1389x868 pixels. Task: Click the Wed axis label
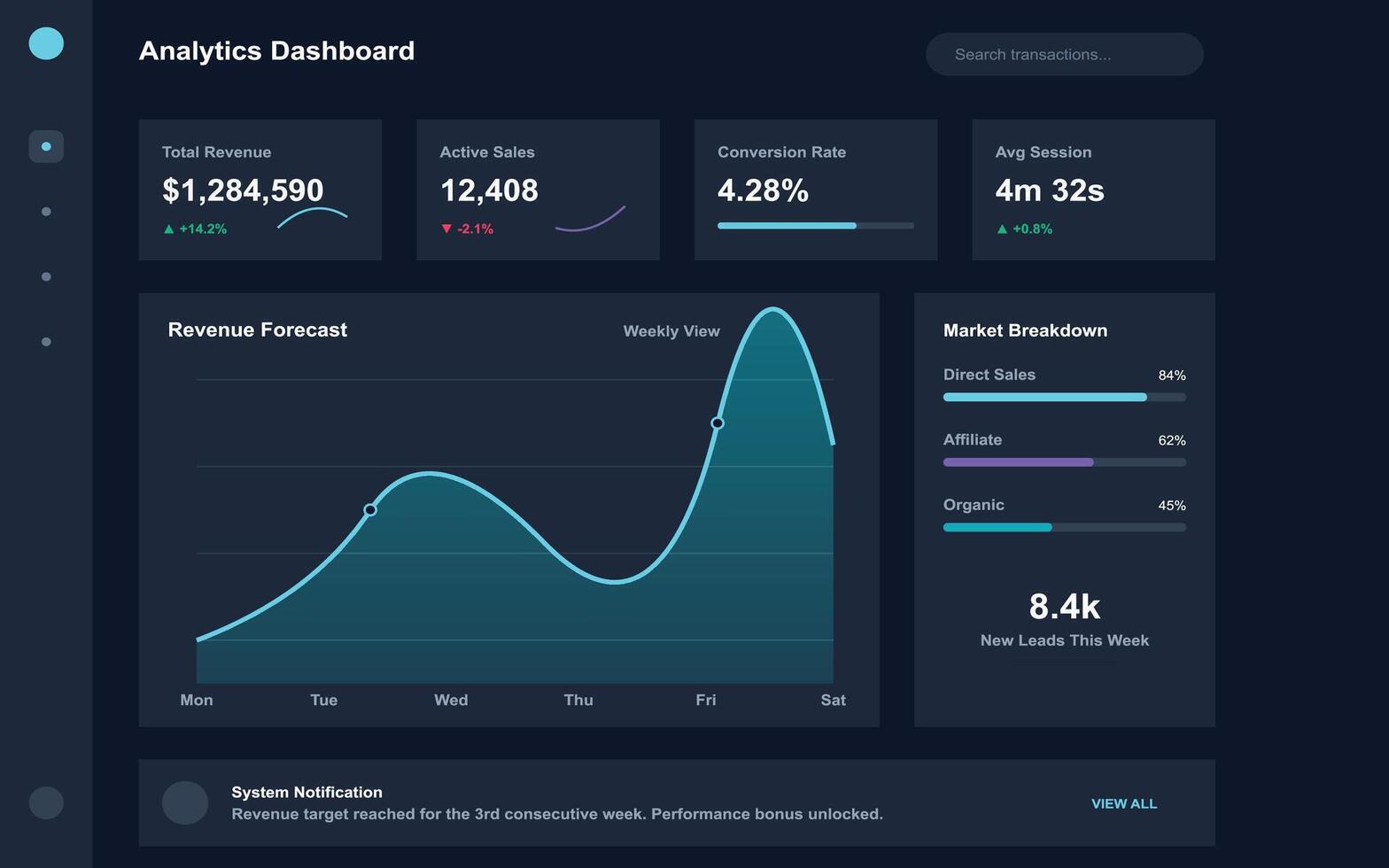451,700
